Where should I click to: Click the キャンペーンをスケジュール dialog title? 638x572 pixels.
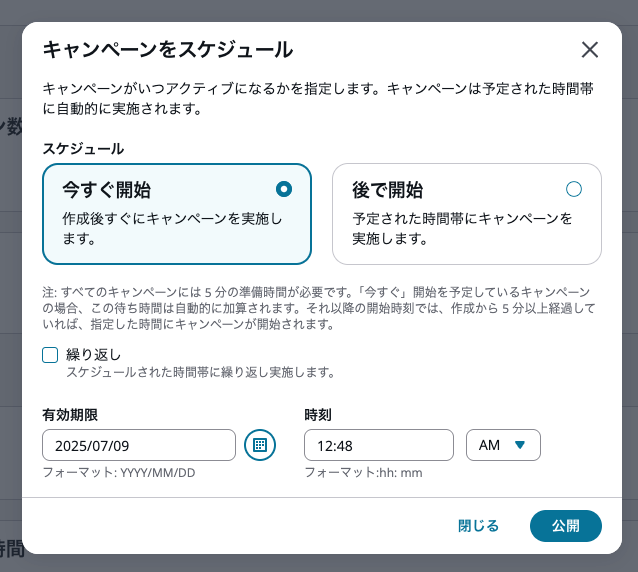(168, 50)
